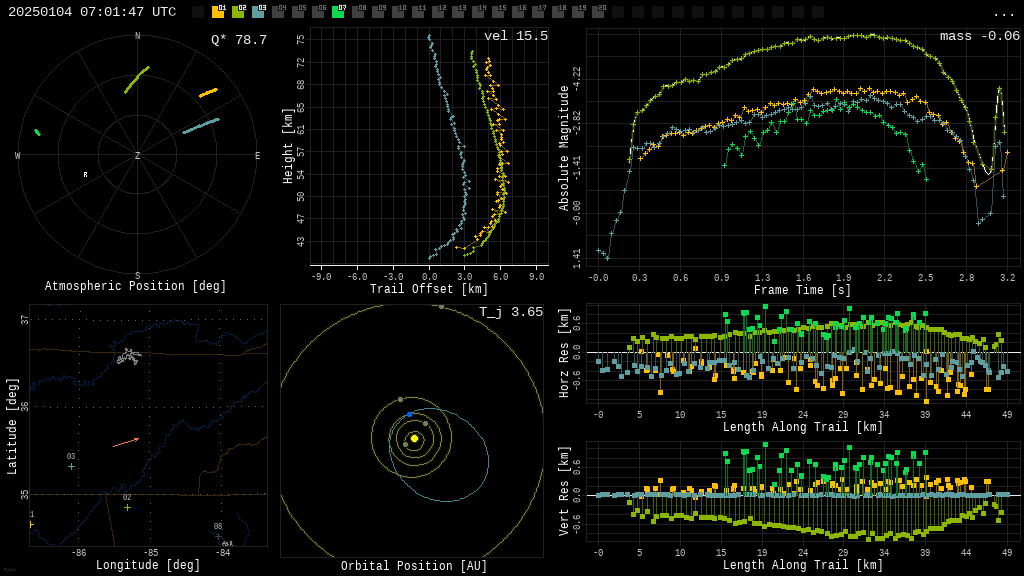This screenshot has width=1024, height=576.
Task: Toggle the orange station 01 box
Action: 218,12
